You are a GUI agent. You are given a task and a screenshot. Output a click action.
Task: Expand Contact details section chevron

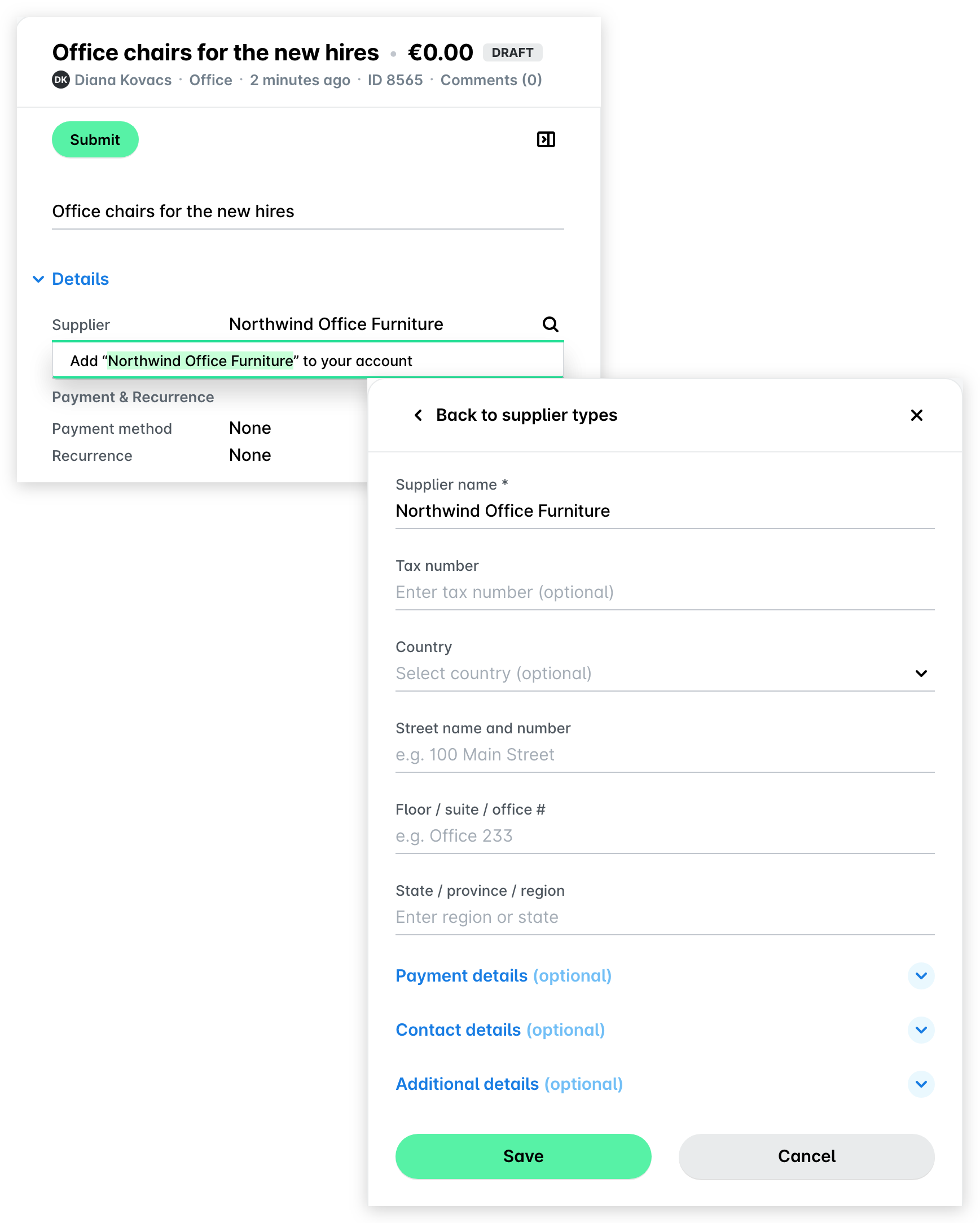pyautogui.click(x=920, y=1030)
